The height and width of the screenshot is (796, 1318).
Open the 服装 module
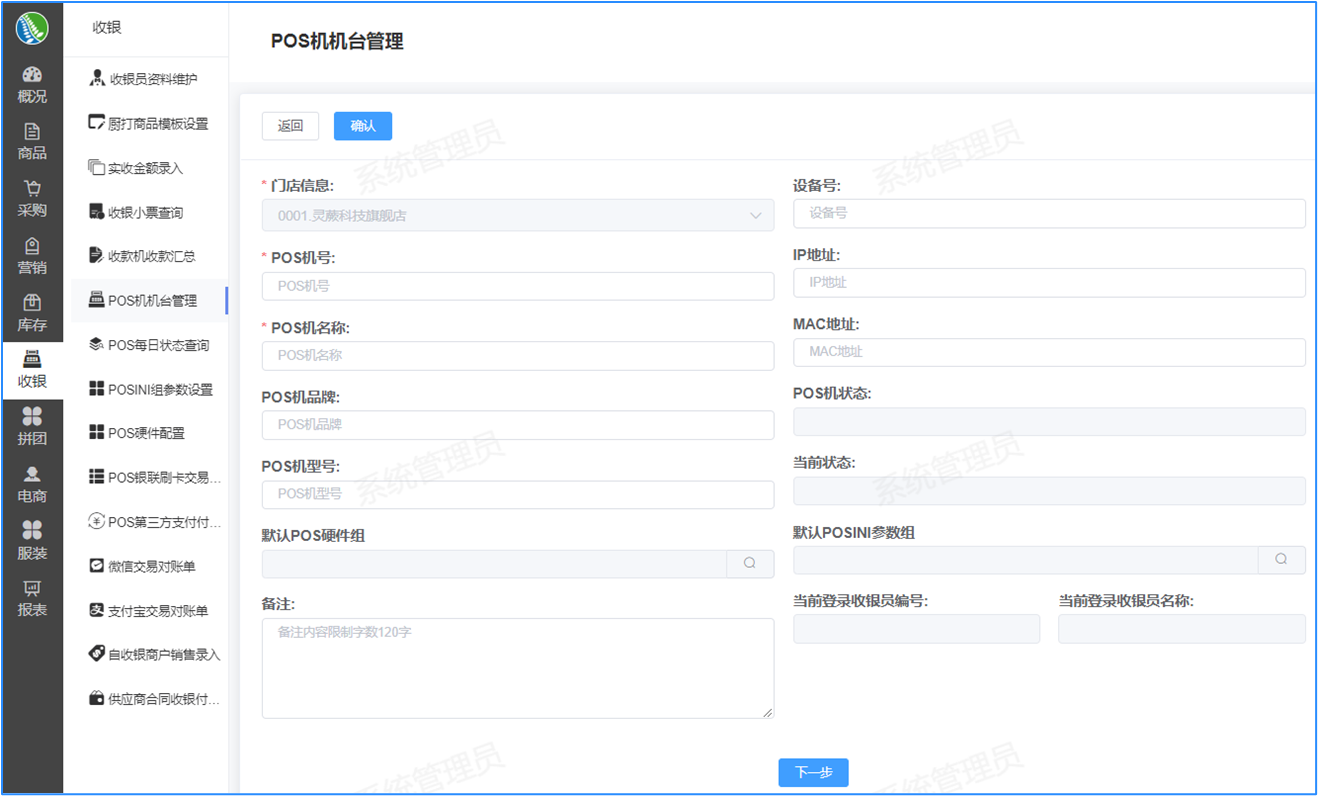coord(32,542)
